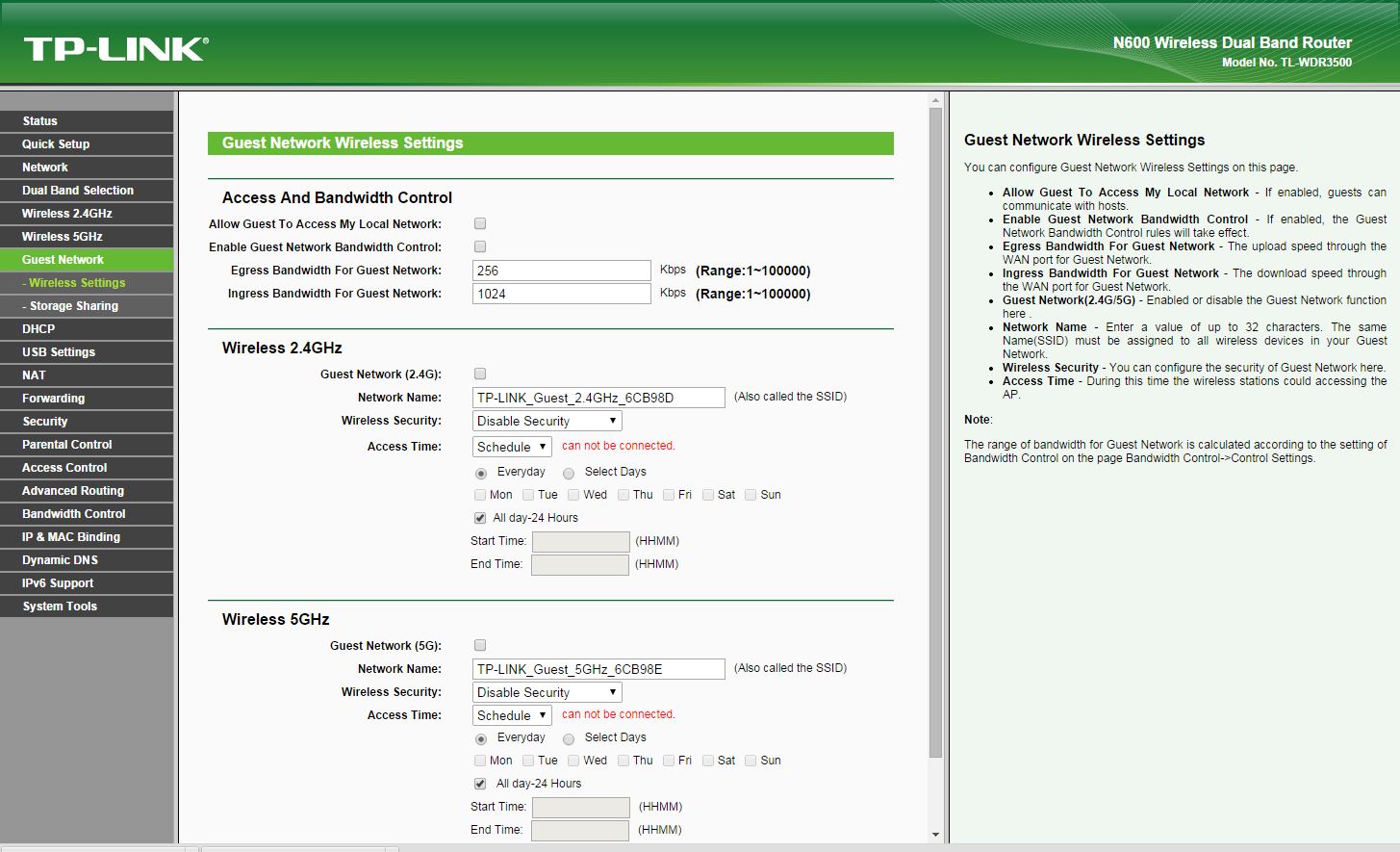Click the TP-LINK logo
Image resolution: width=1400 pixels, height=852 pixels.
[x=115, y=49]
